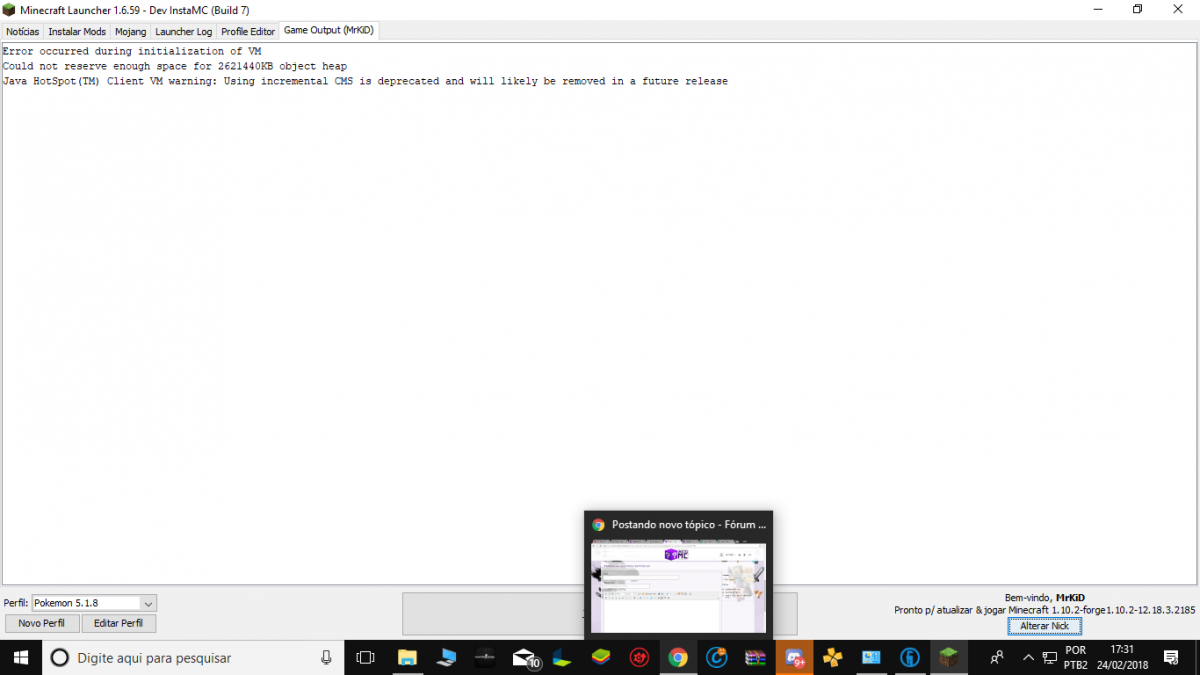Screen dimensions: 1200x675
Task: Open Discord from the taskbar
Action: [x=795, y=657]
